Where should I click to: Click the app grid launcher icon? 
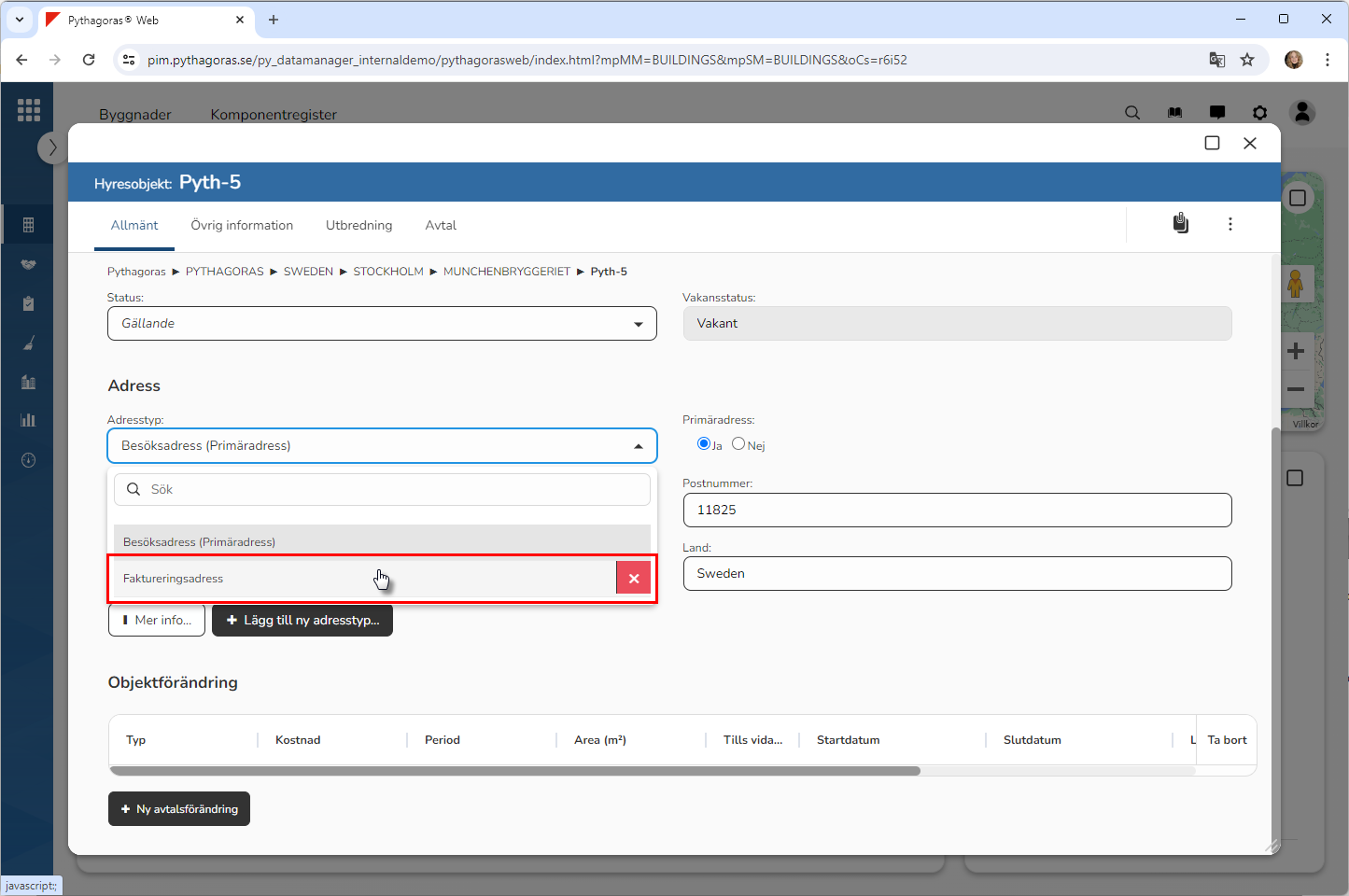tap(29, 110)
